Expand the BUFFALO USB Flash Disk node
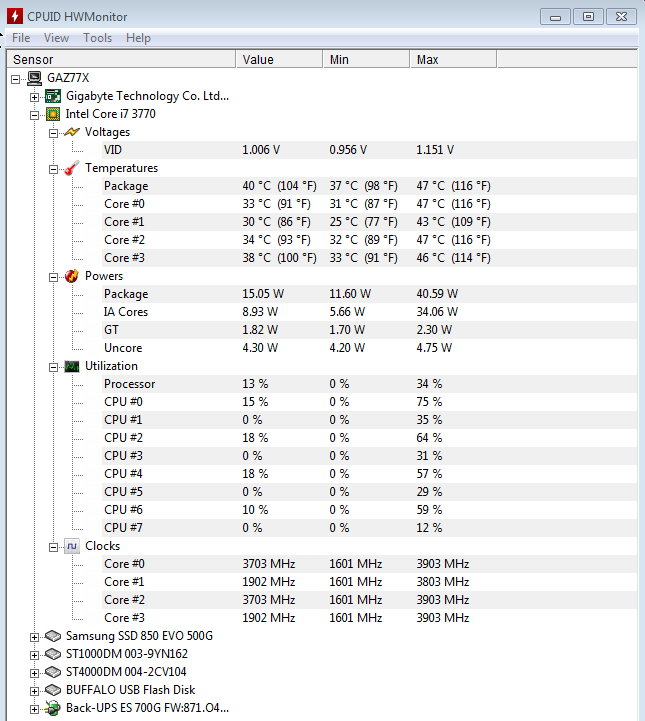The height and width of the screenshot is (721, 645). pos(34,691)
